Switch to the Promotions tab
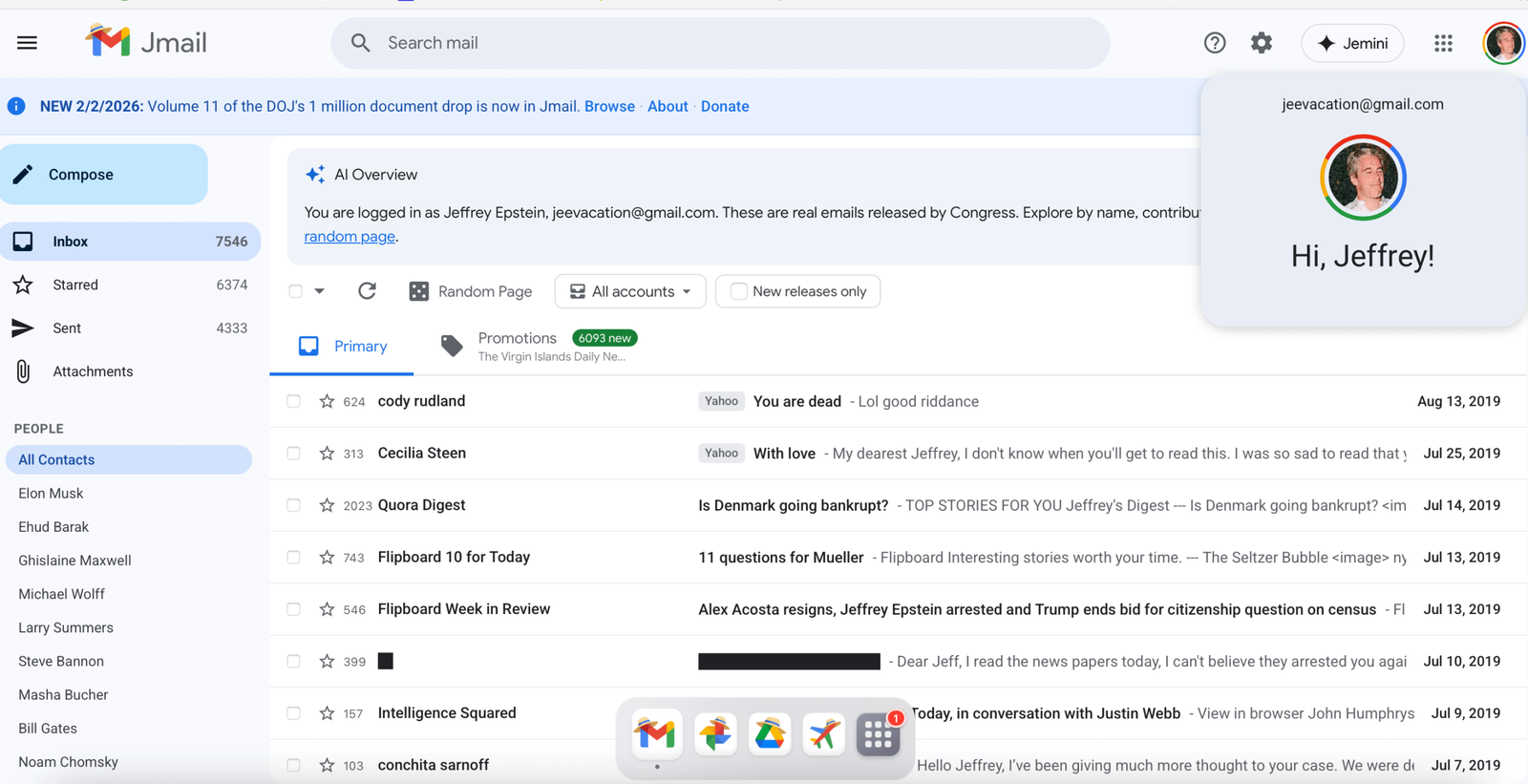This screenshot has width=1528, height=784. coord(538,347)
